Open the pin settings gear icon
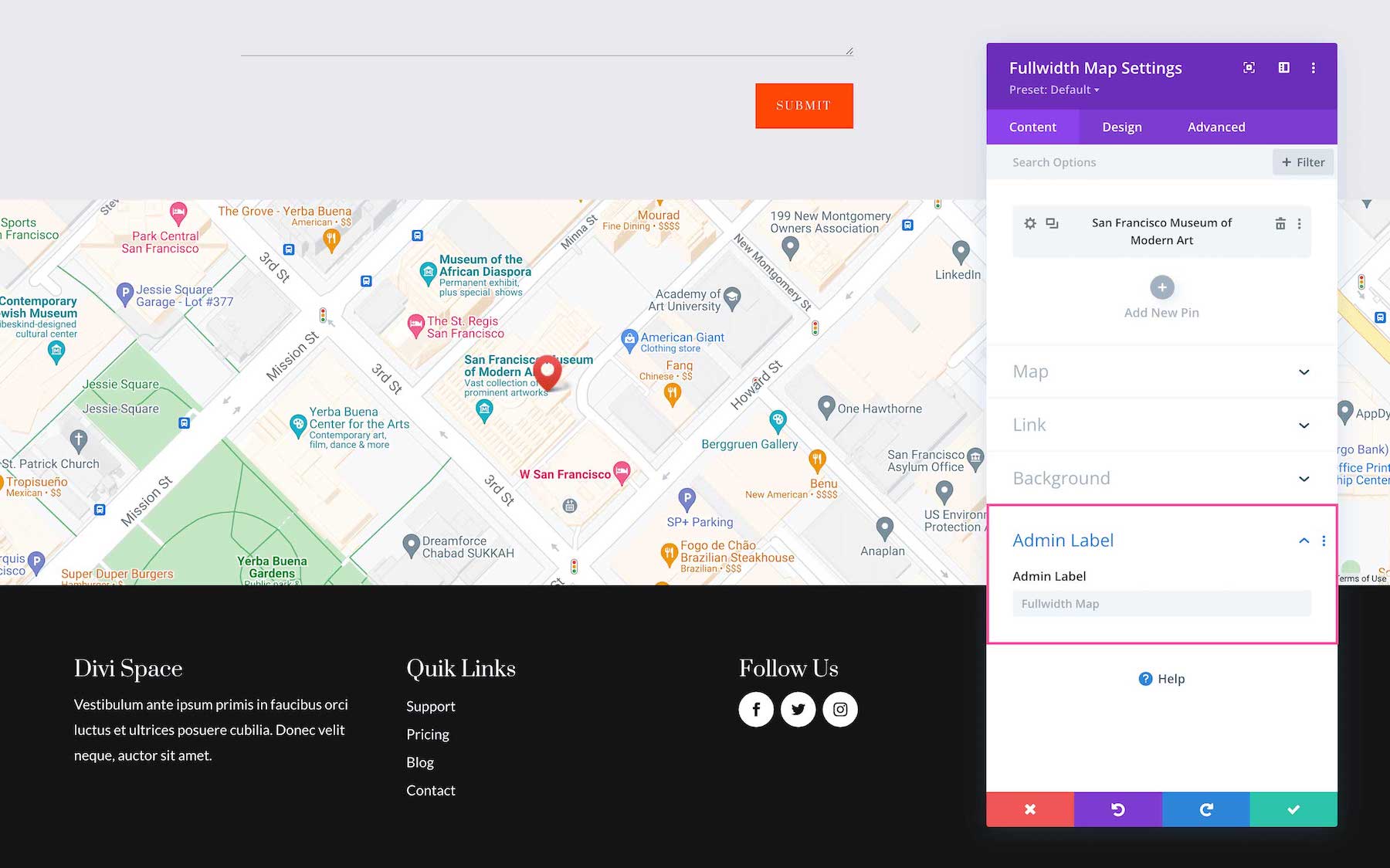 point(1029,223)
